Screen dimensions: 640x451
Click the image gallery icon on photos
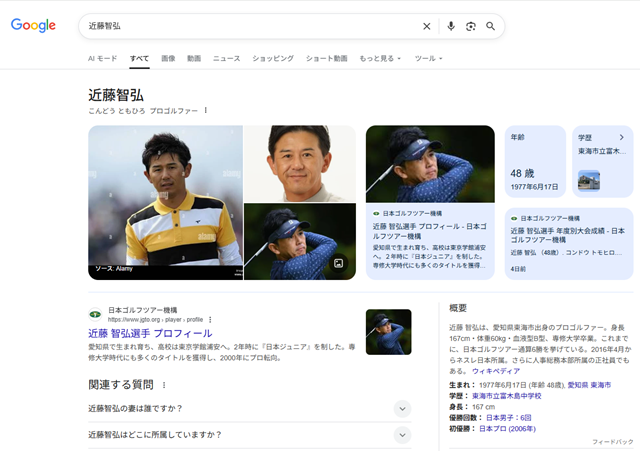339,263
